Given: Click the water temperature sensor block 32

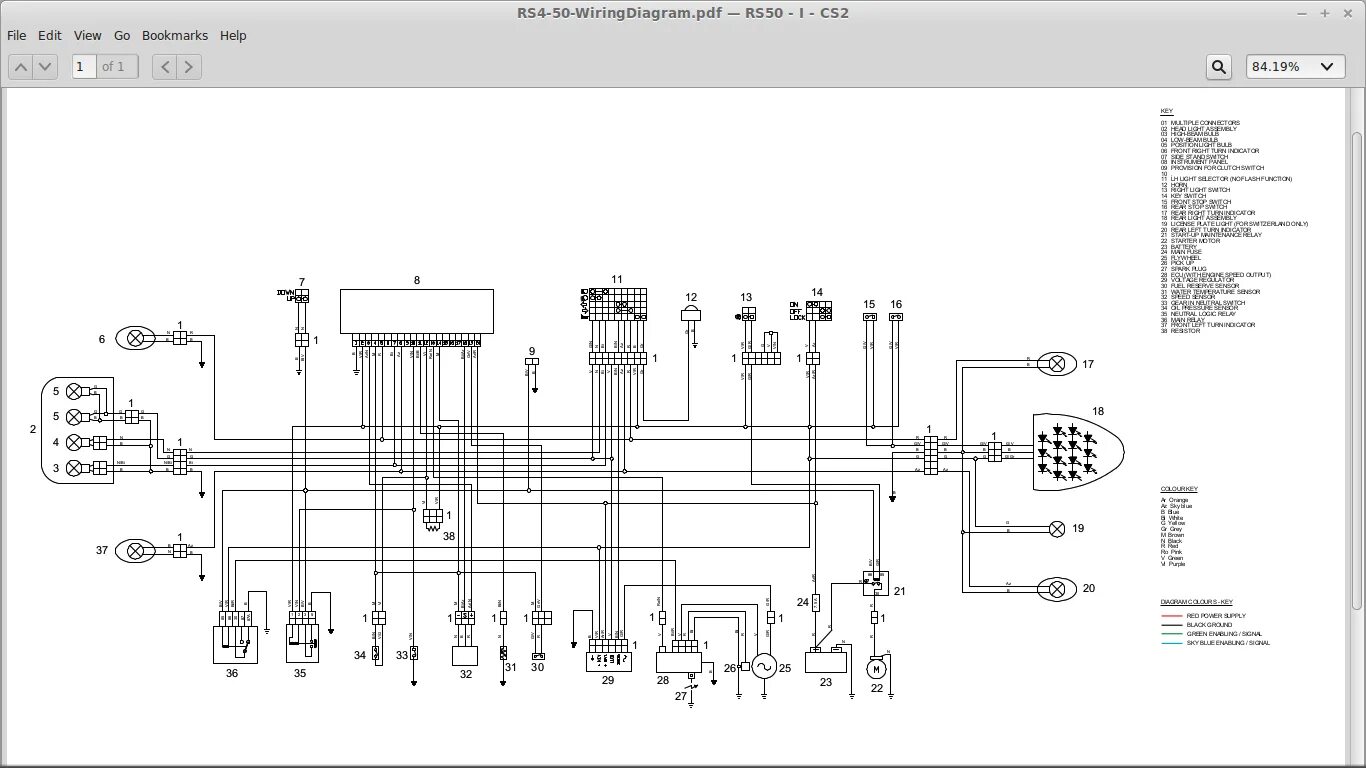Looking at the screenshot, I should (x=465, y=656).
